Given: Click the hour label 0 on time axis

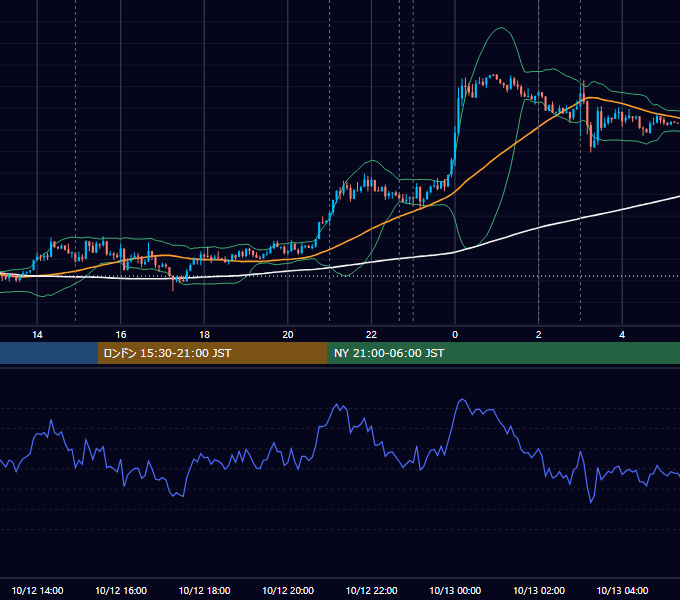Looking at the screenshot, I should [455, 335].
